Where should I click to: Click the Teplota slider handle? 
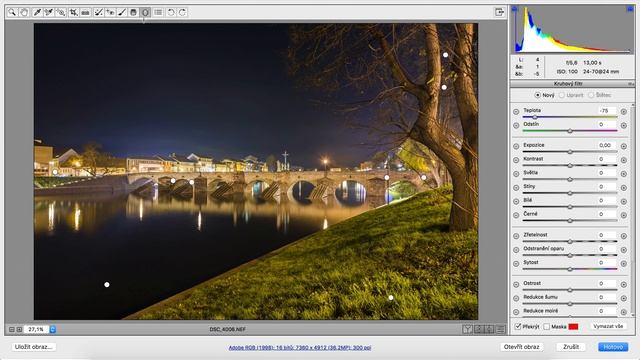pos(535,118)
